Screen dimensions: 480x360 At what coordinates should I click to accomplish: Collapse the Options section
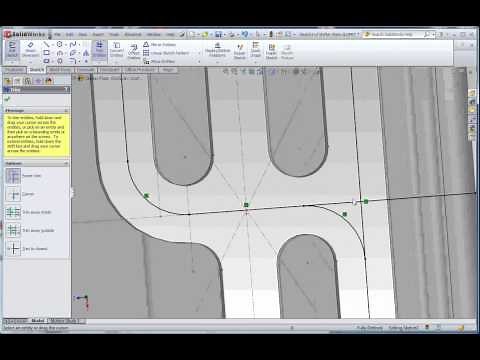coord(66,163)
